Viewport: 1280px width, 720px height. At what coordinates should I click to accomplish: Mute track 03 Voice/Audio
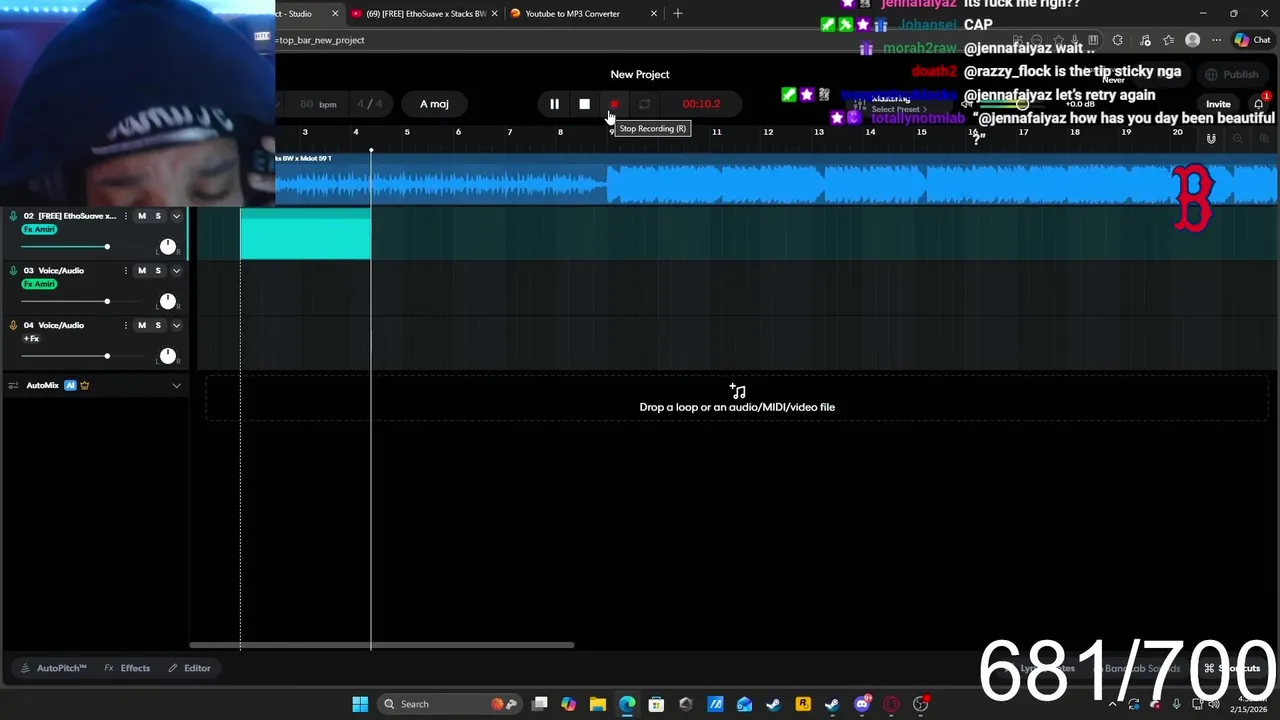pos(142,271)
